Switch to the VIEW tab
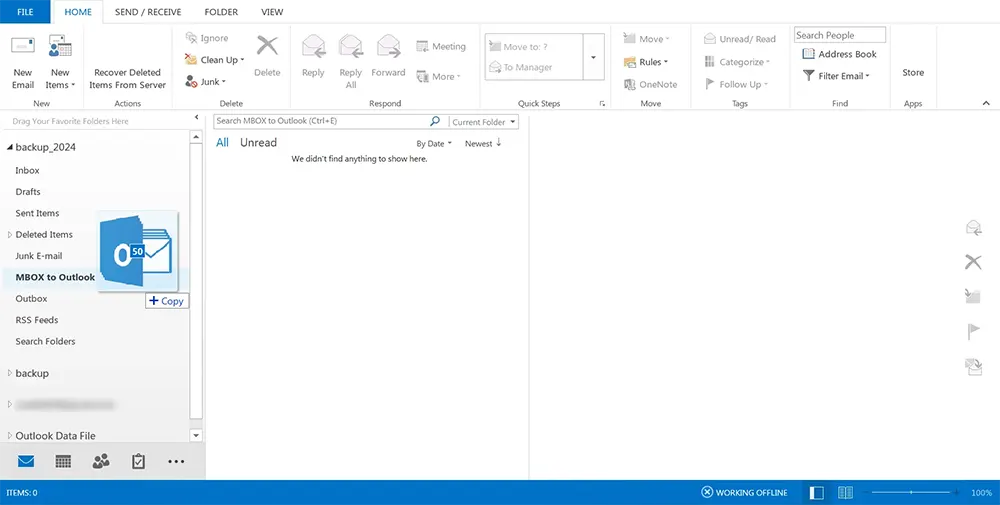The height and width of the screenshot is (505, 1000). click(272, 11)
